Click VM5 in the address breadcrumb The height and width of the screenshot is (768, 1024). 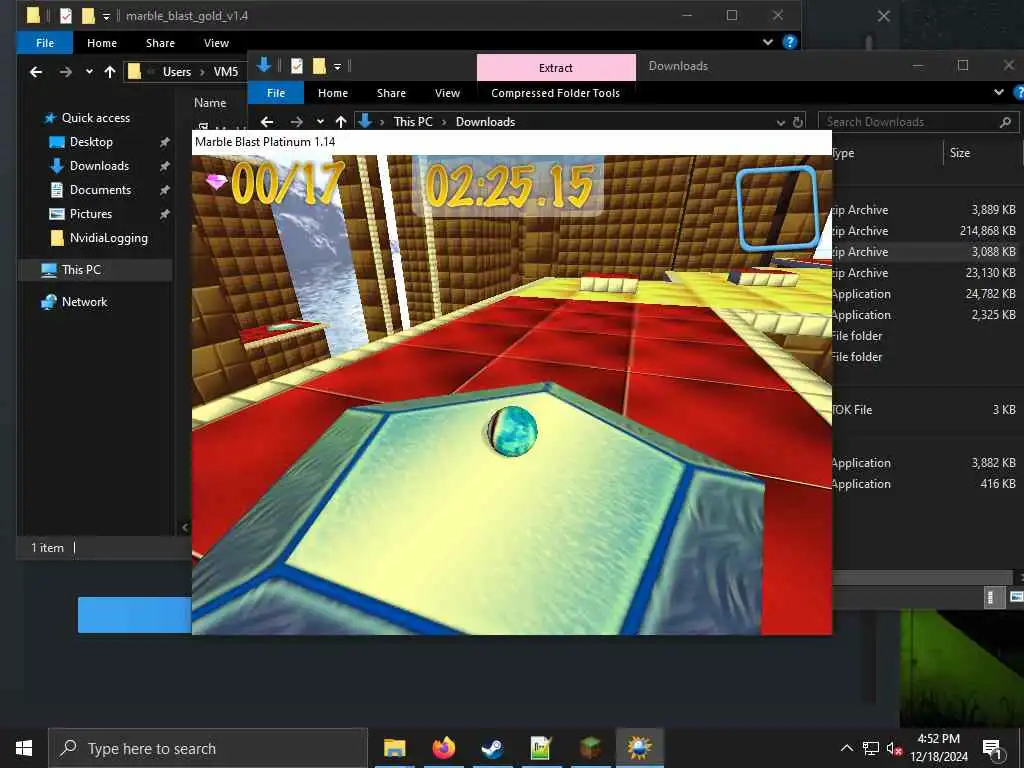pyautogui.click(x=226, y=72)
